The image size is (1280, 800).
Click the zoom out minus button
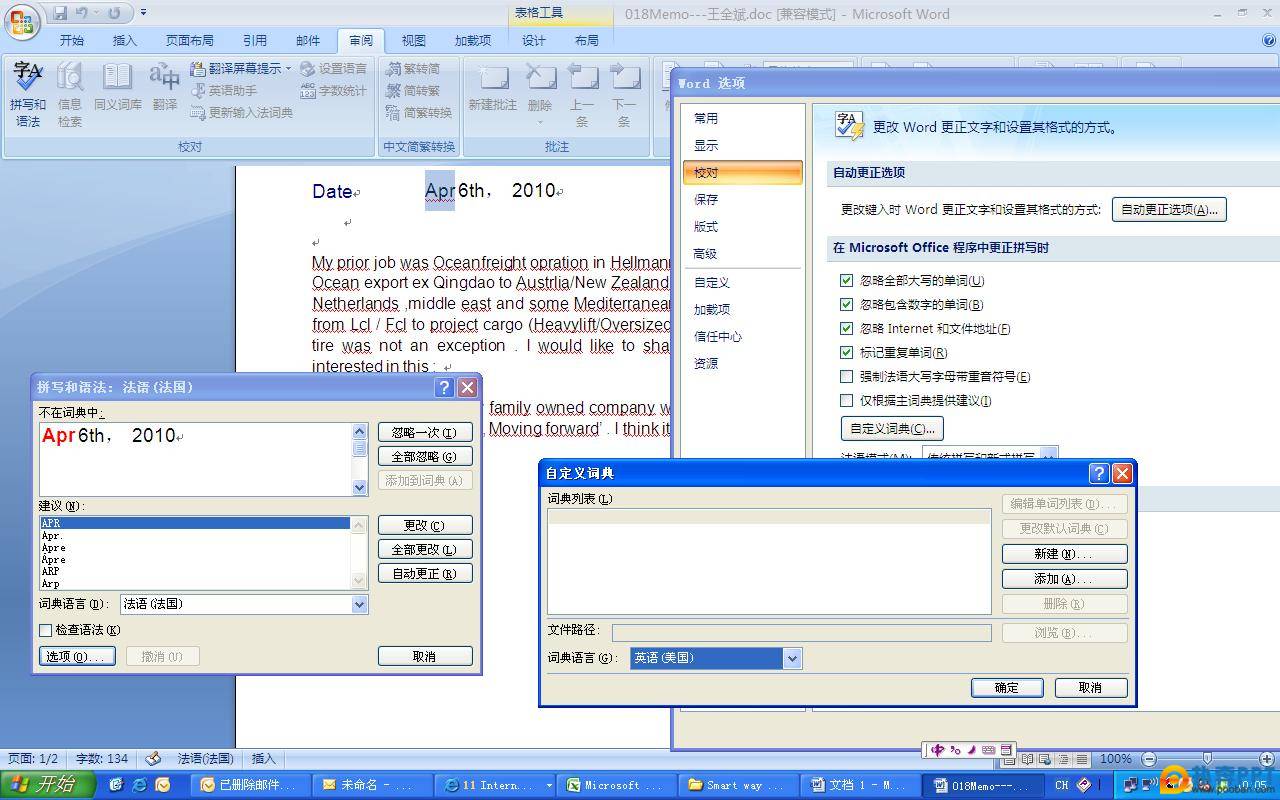tap(1149, 759)
